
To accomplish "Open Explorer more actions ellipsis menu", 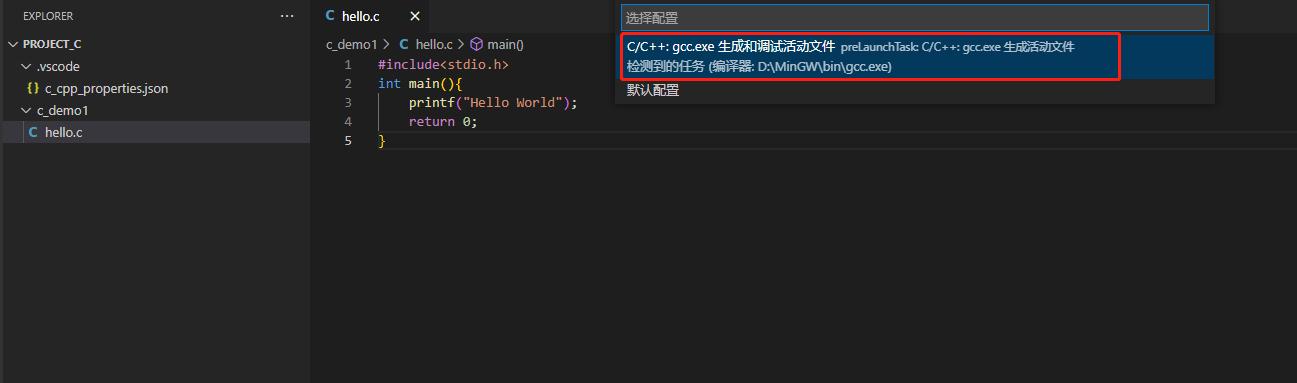I will coord(287,17).
